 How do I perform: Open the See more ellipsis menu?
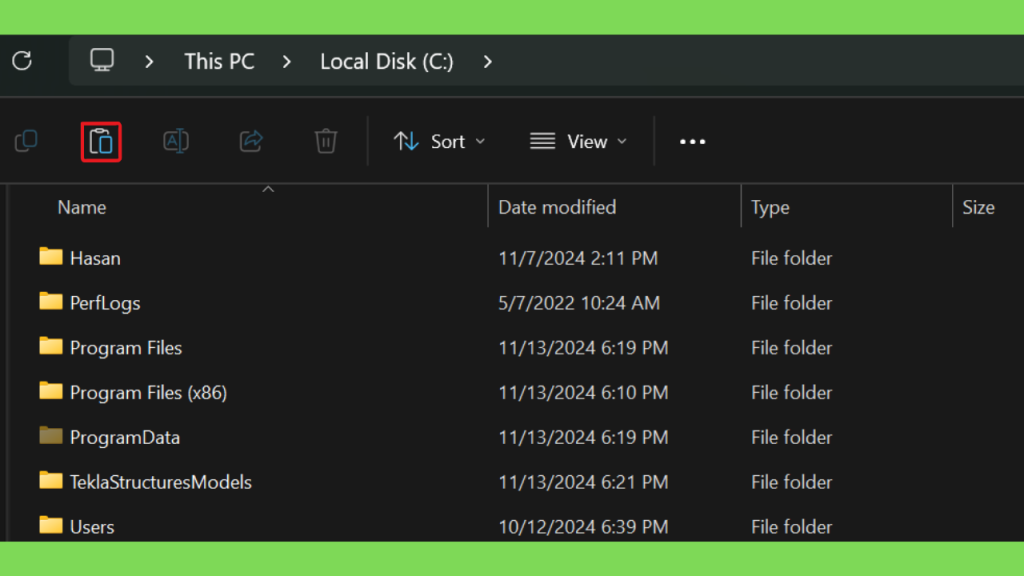pos(692,142)
